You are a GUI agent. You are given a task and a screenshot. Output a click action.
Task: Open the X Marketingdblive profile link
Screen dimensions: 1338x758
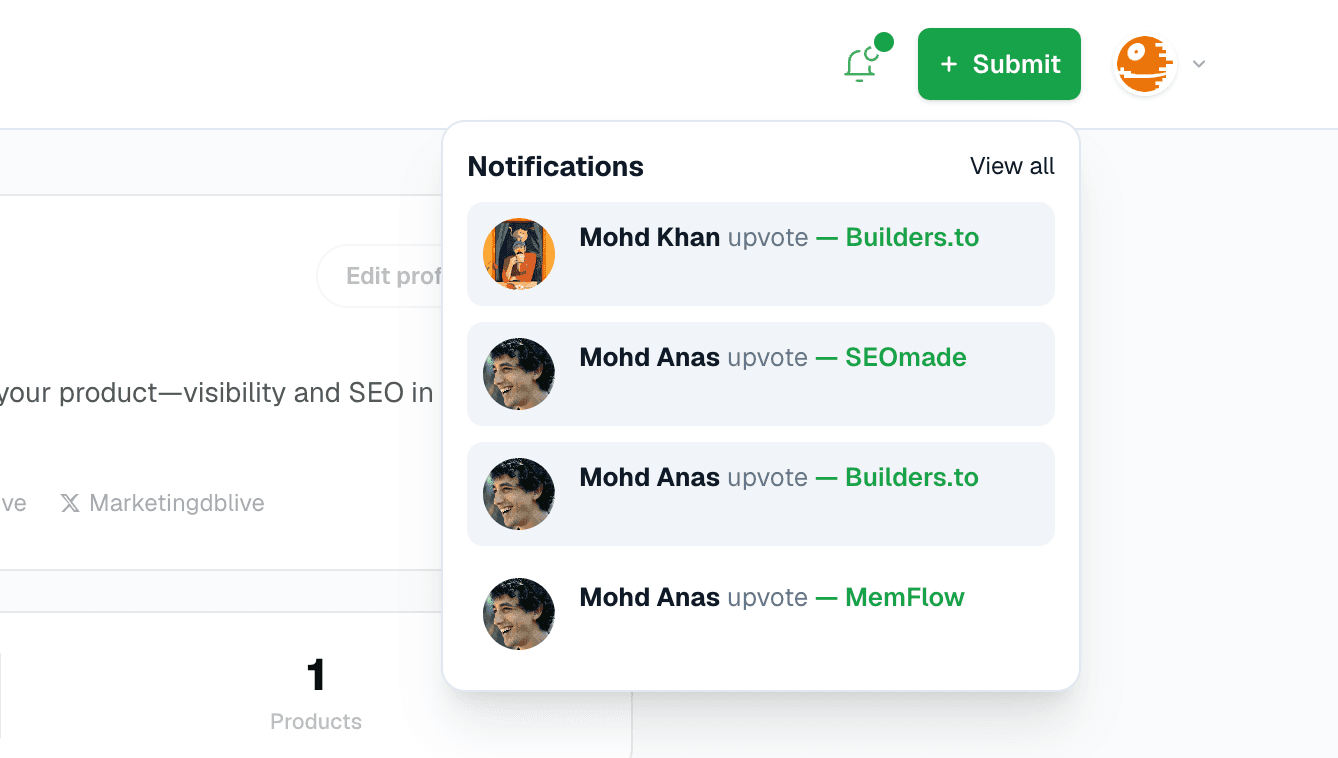click(x=162, y=503)
